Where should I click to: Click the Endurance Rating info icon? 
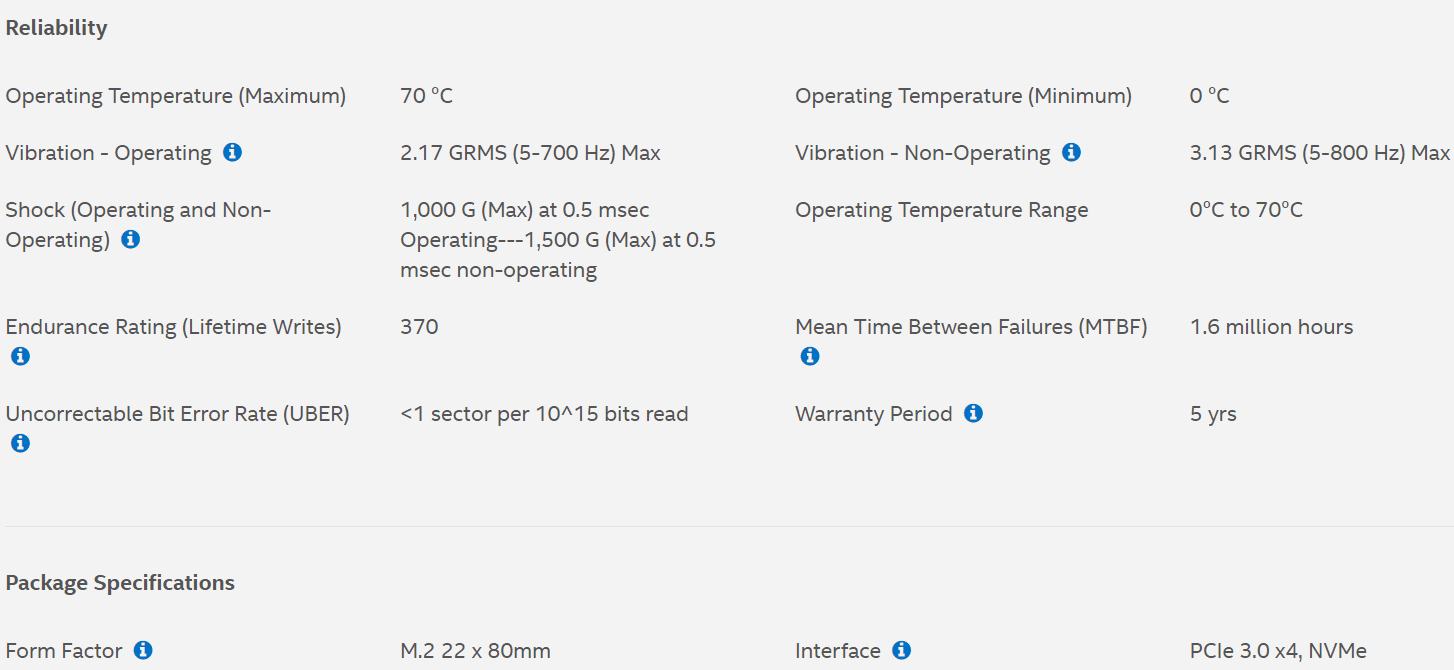point(20,356)
